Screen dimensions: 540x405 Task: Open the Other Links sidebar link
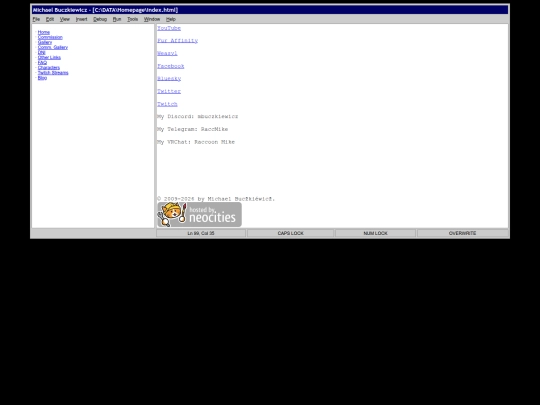(49, 58)
